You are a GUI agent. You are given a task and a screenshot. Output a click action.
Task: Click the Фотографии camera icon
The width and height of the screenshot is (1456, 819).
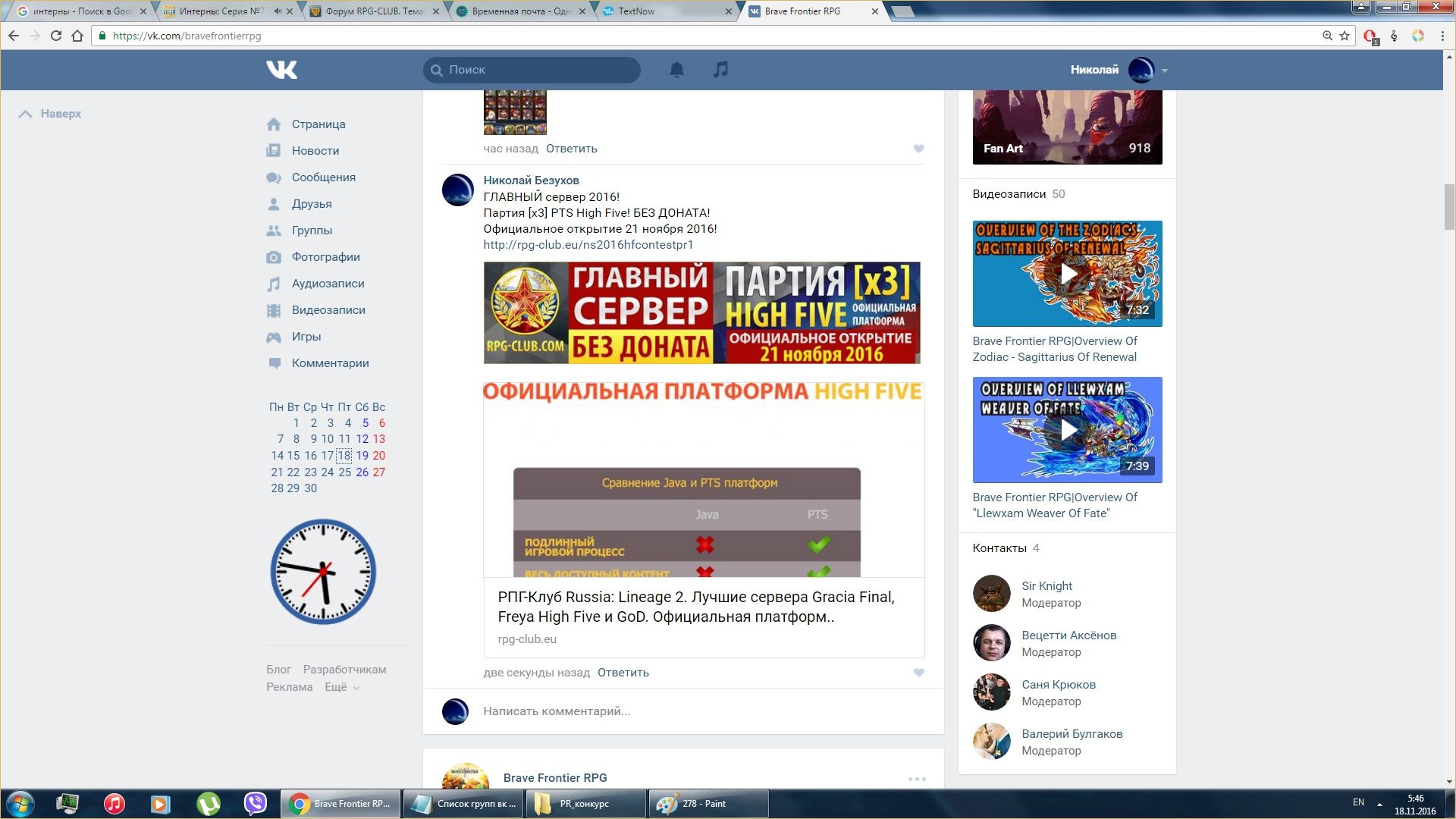tap(274, 257)
